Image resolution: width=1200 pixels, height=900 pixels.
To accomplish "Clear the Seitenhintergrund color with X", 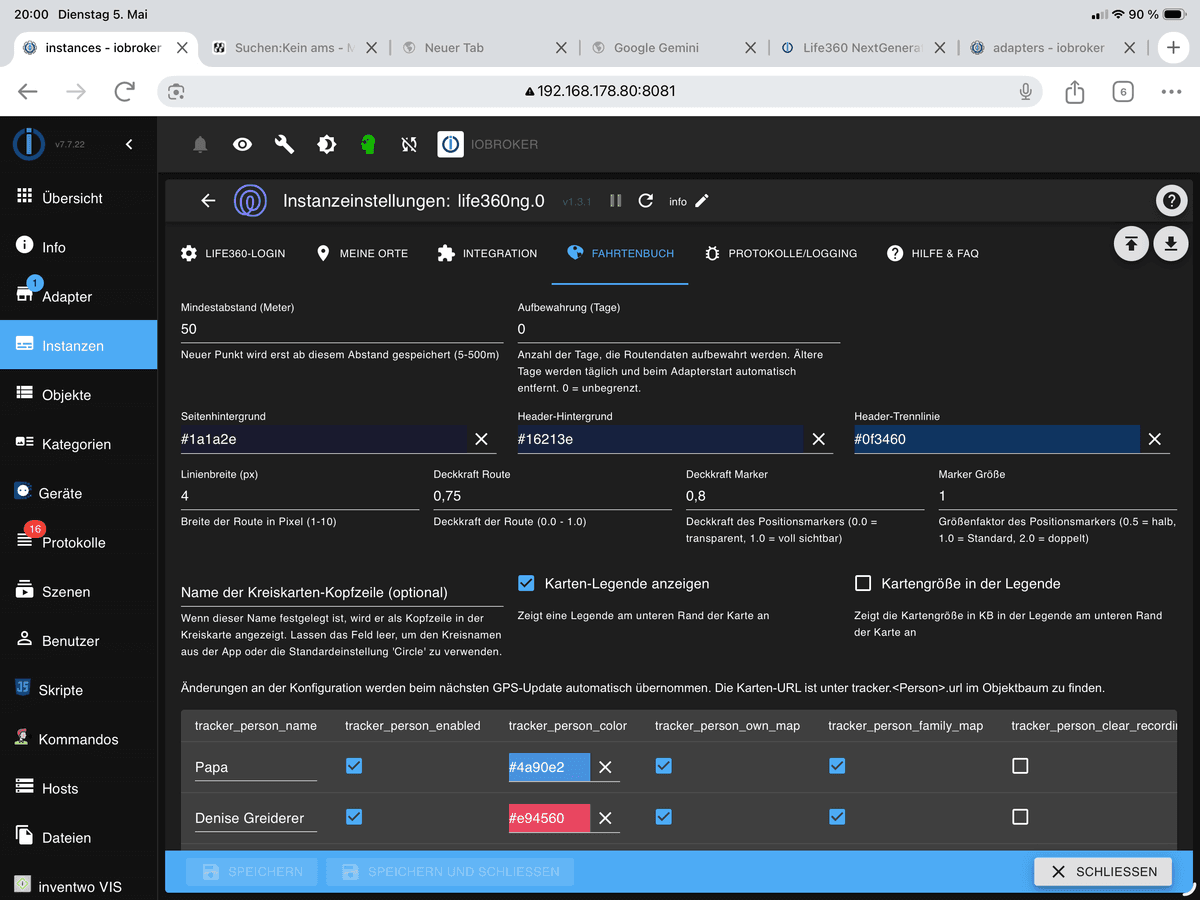I will [482, 439].
